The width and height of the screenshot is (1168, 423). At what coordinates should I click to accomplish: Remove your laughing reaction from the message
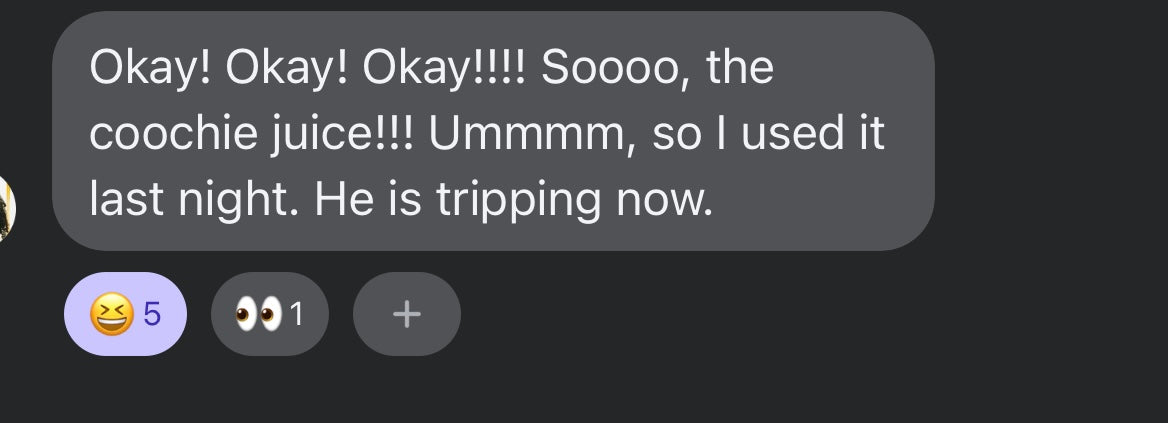(x=125, y=314)
